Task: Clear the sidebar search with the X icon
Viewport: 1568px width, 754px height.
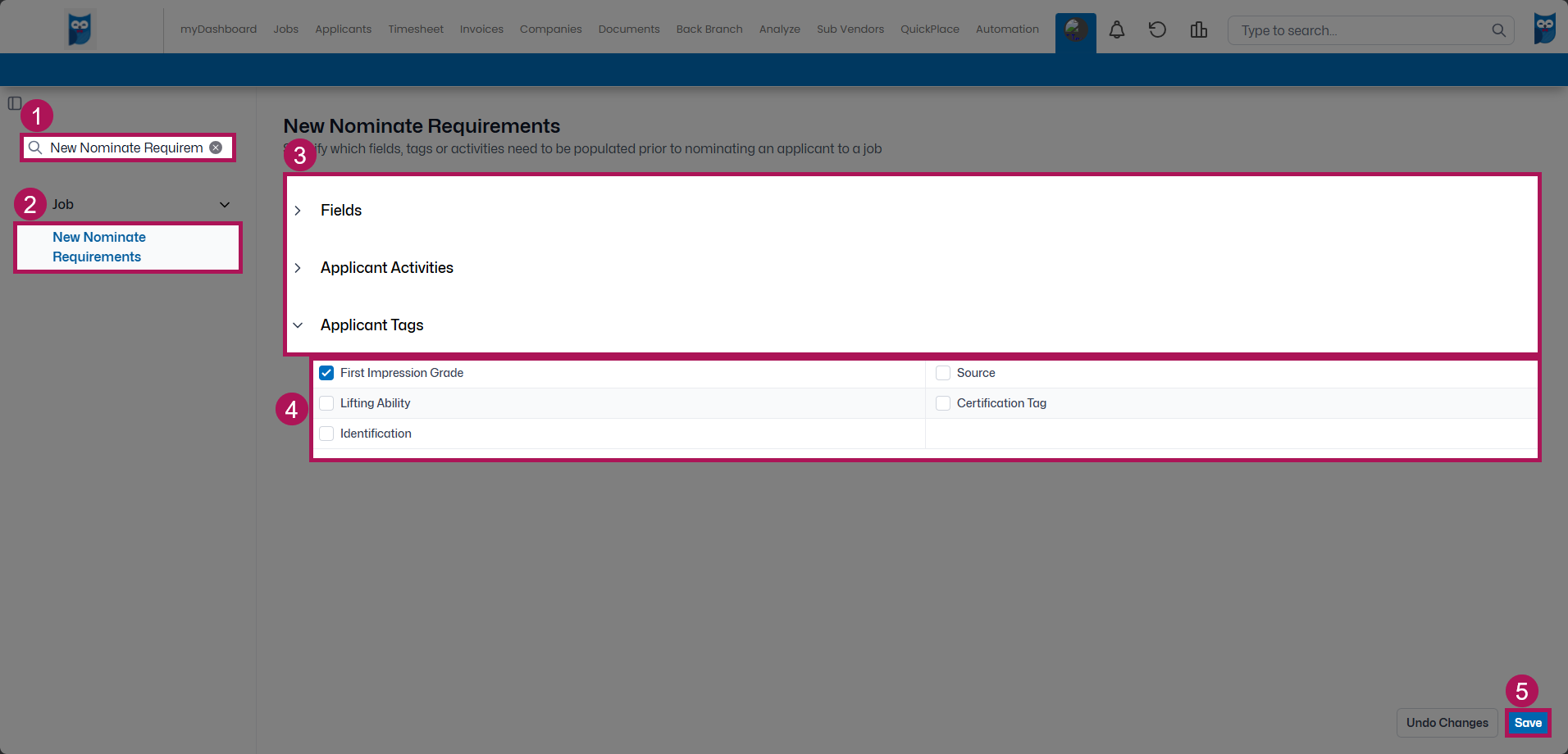Action: point(216,148)
